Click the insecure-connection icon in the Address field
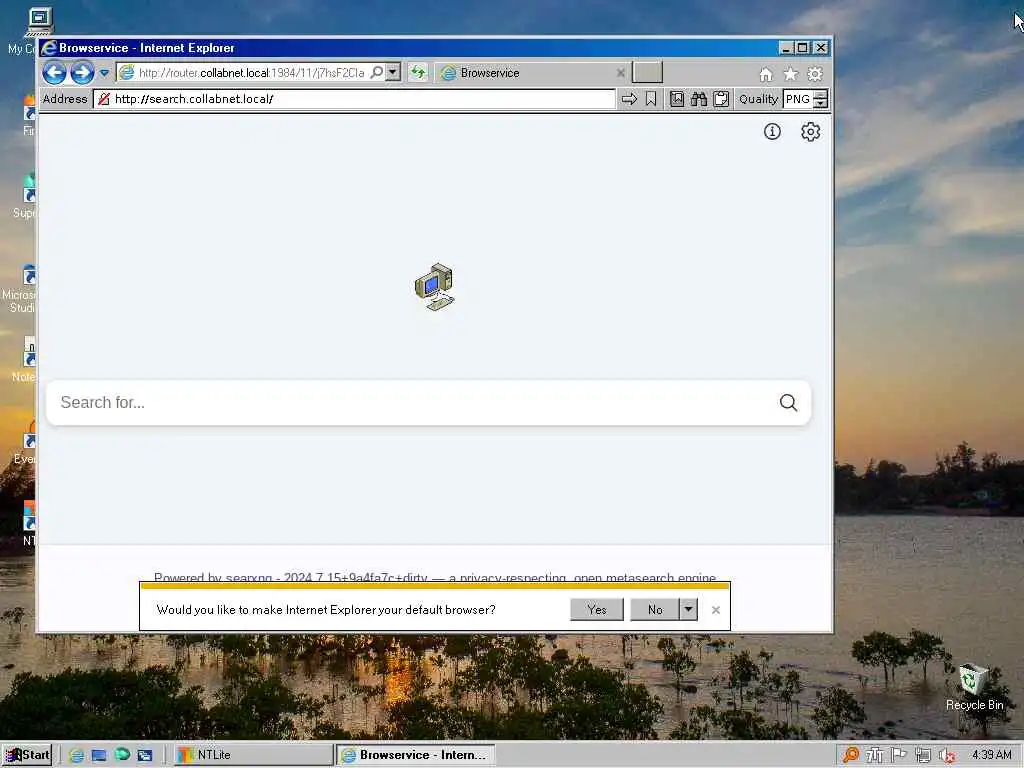 [103, 99]
